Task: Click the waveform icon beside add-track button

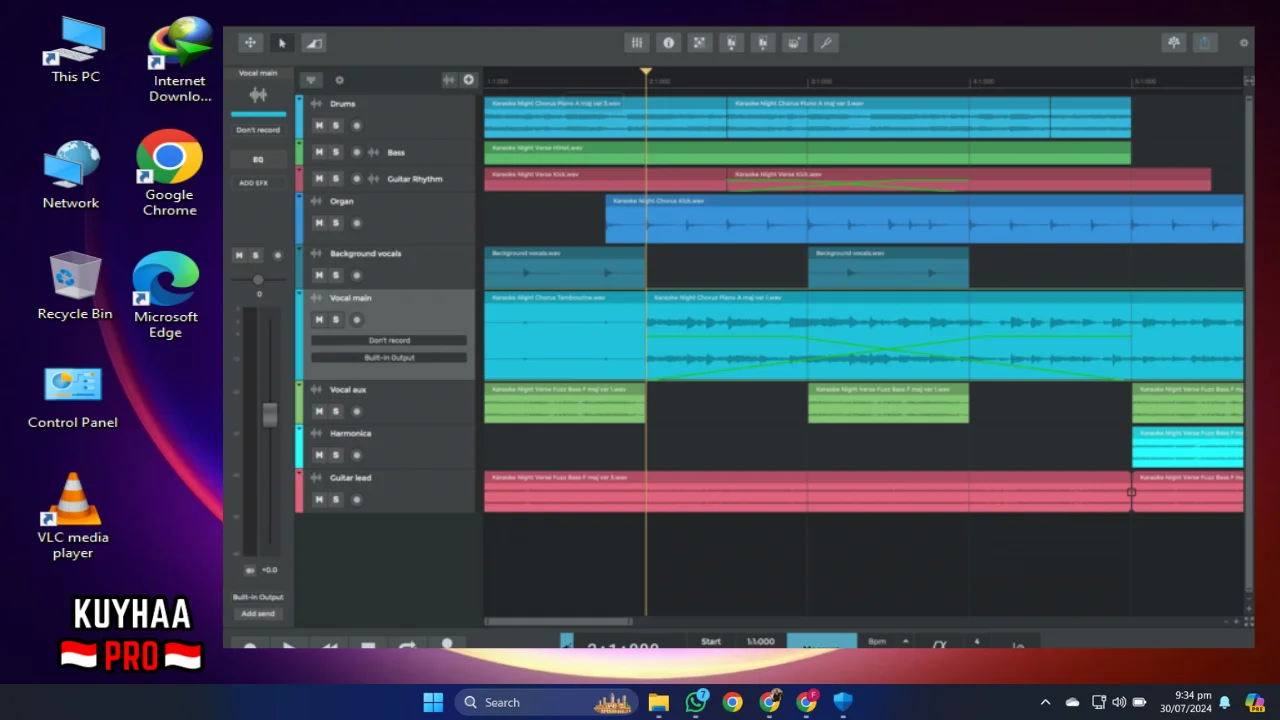Action: tap(449, 80)
